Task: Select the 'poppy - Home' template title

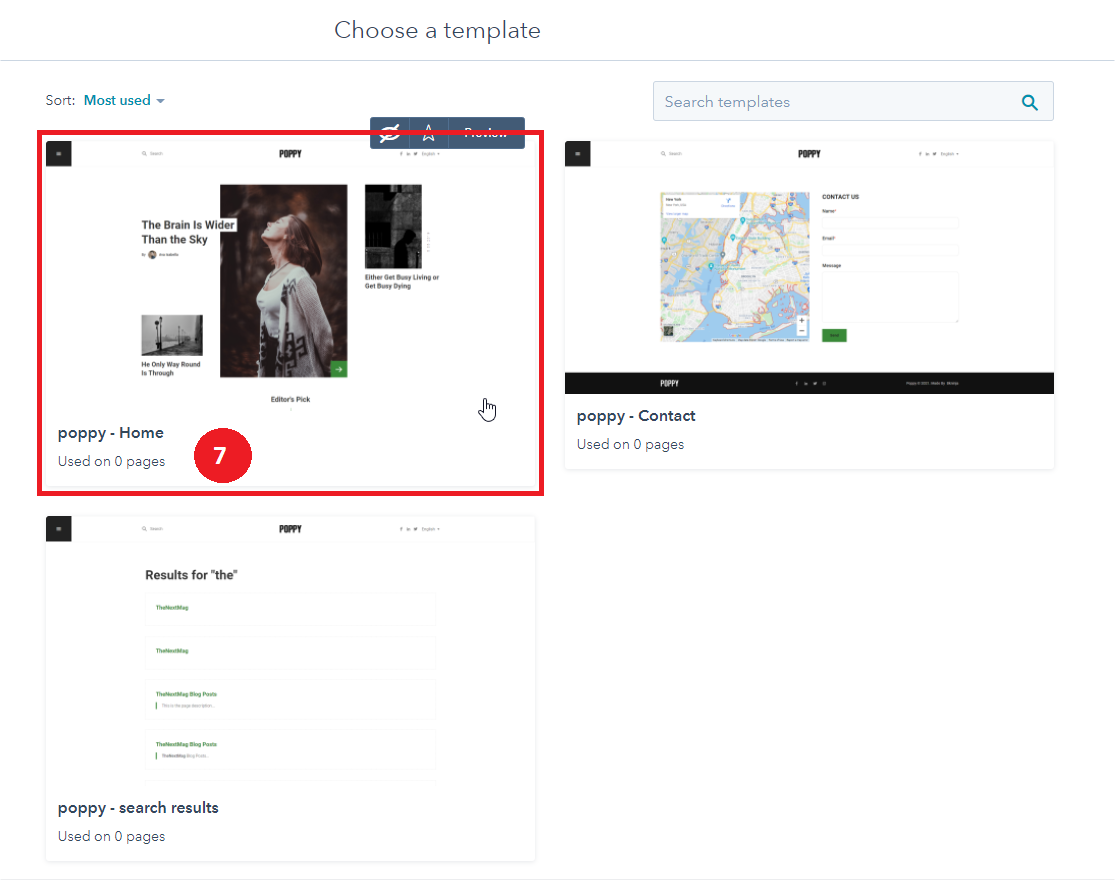Action: tap(111, 433)
